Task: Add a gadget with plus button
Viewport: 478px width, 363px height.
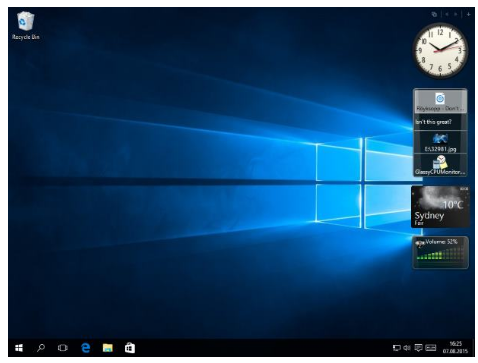Action: [x=468, y=14]
